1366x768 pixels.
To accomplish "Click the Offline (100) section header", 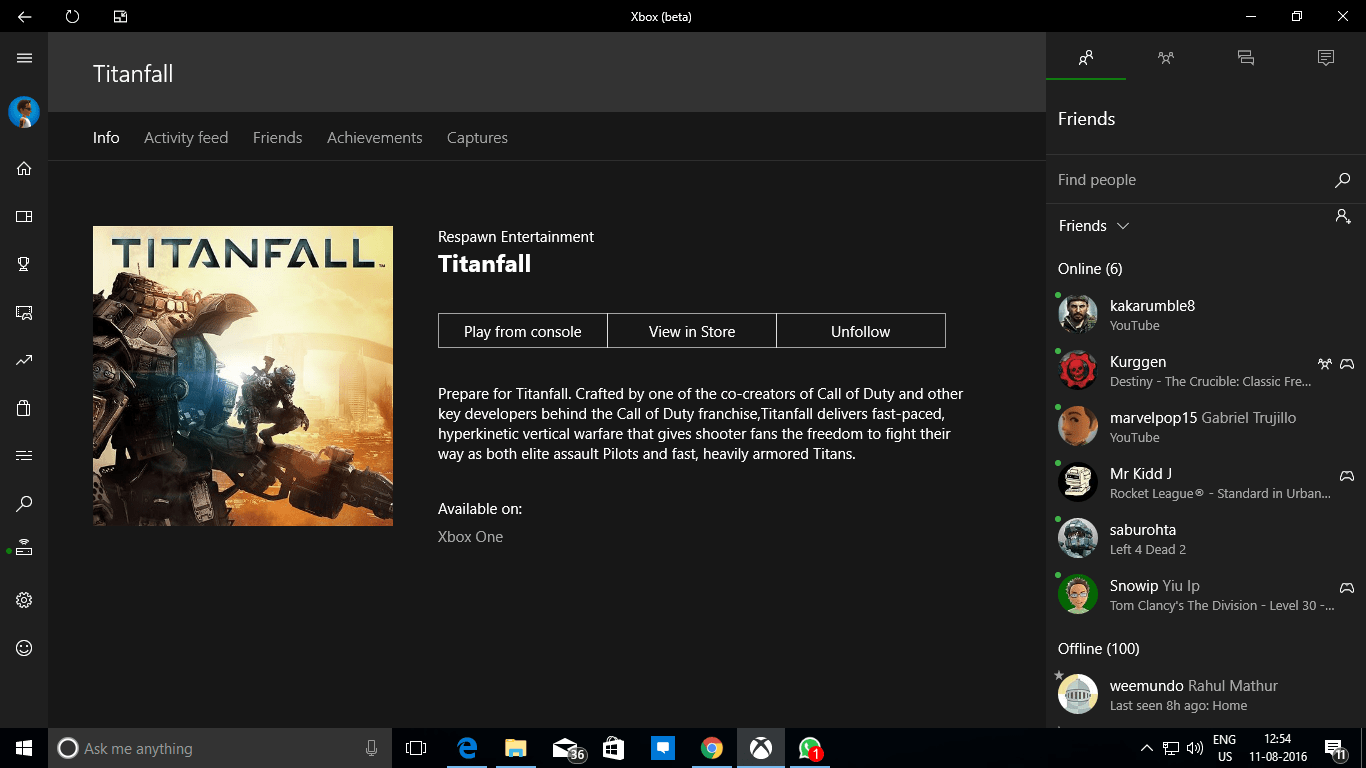I will (x=1099, y=649).
